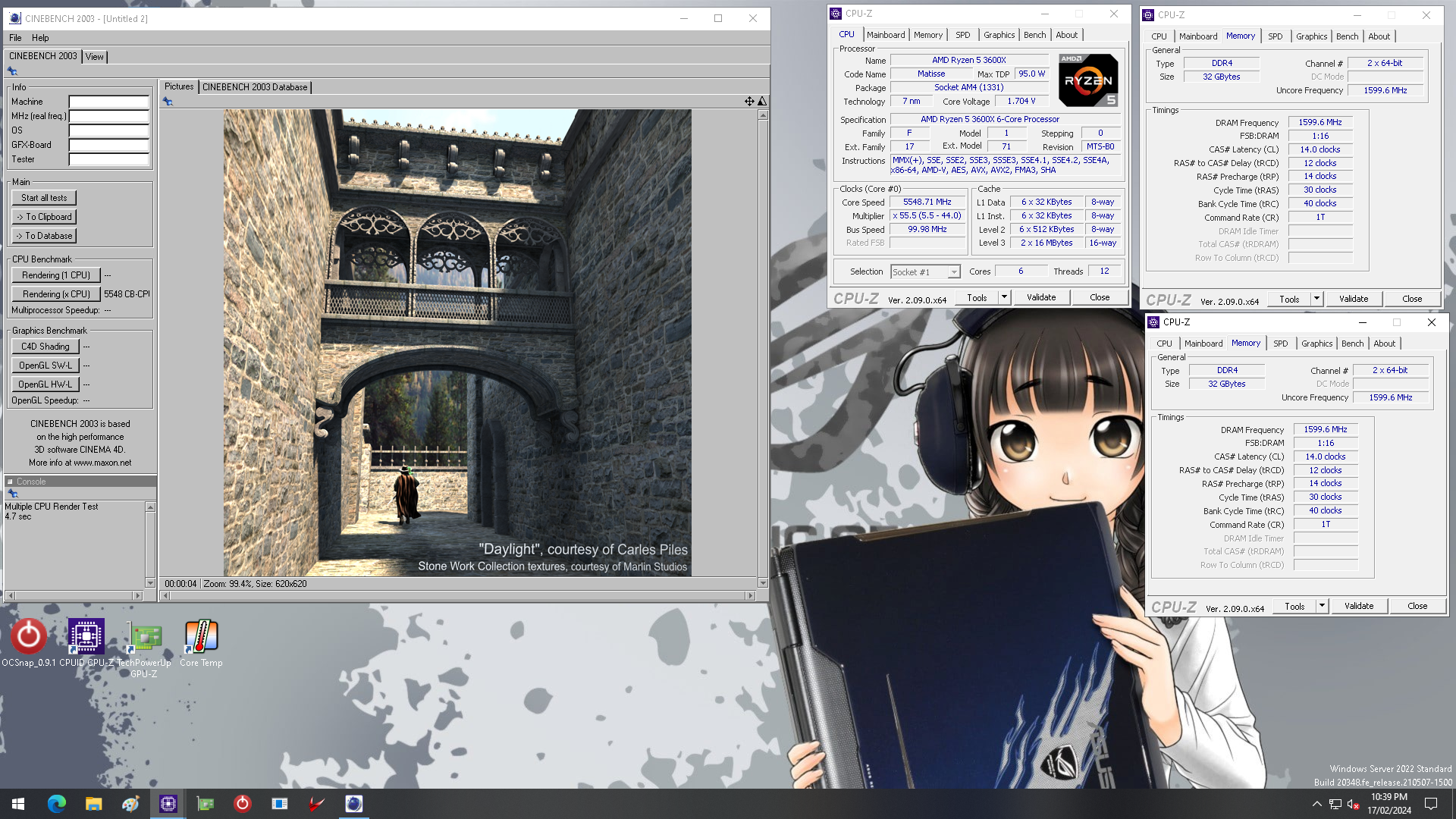Click Close button in lower Memory CPU-Z window

pos(1417,606)
